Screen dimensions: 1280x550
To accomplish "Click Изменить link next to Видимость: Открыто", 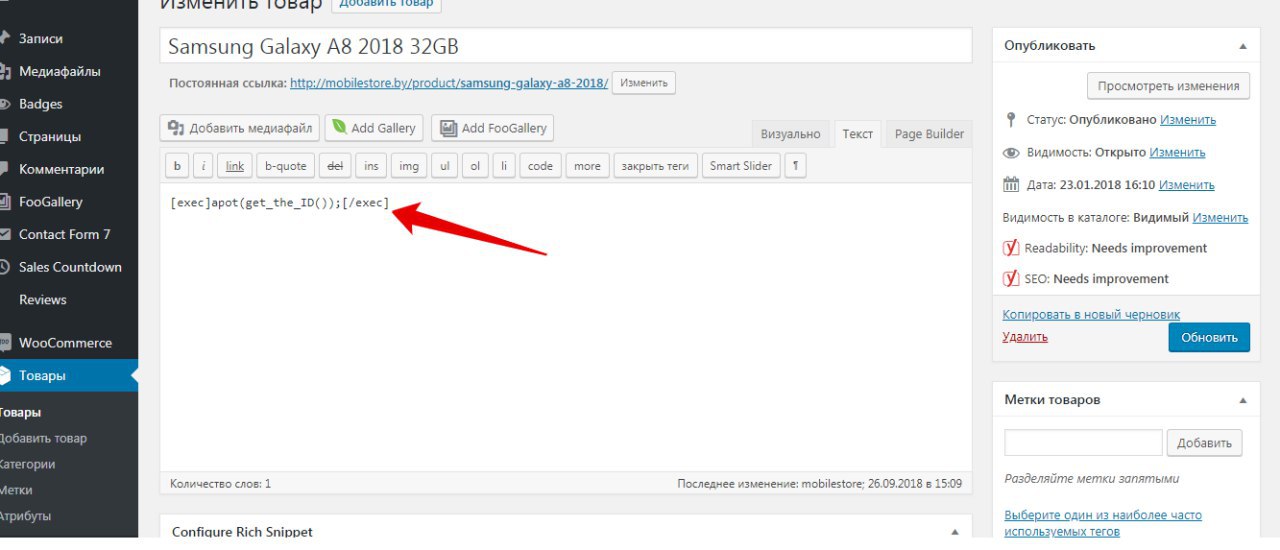I will coord(1177,153).
